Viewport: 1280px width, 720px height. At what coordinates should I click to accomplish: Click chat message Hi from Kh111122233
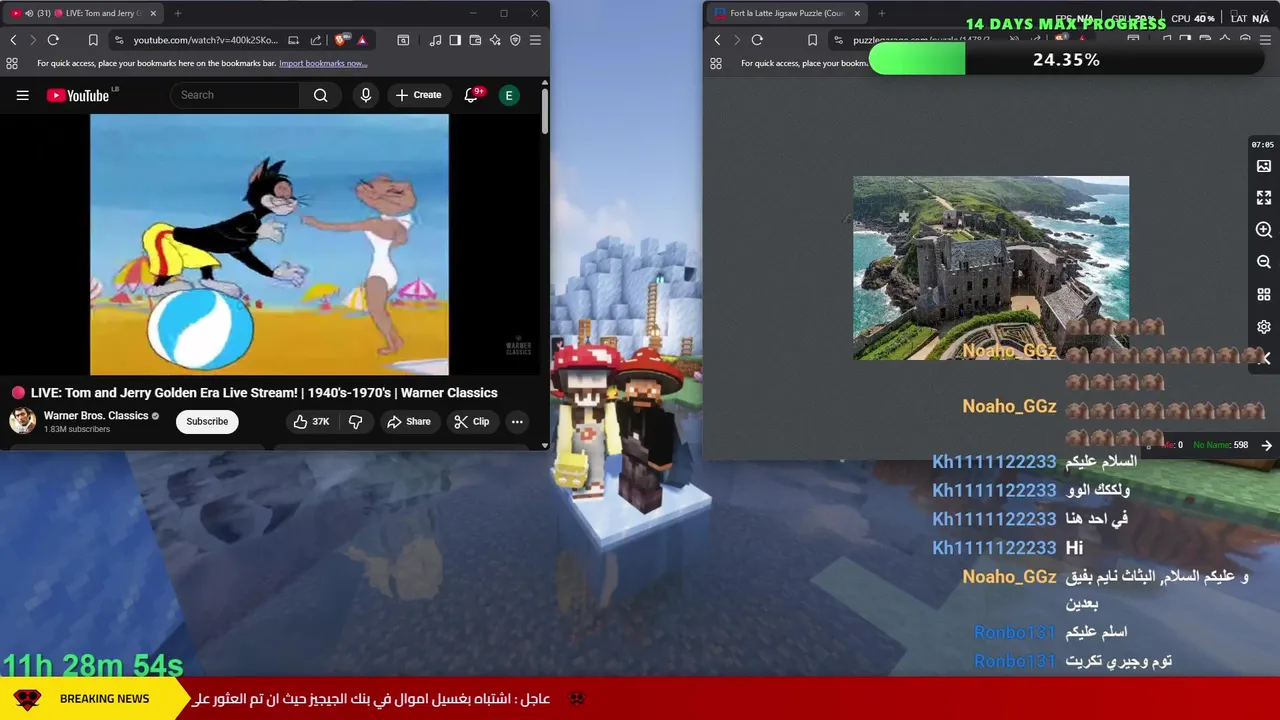(x=1074, y=548)
